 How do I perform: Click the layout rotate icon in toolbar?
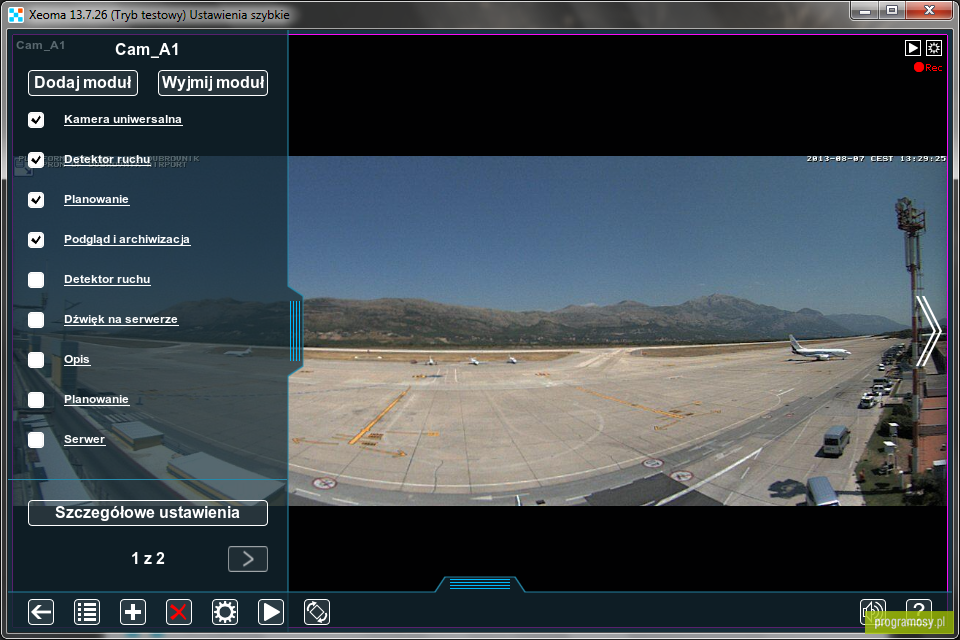click(317, 612)
